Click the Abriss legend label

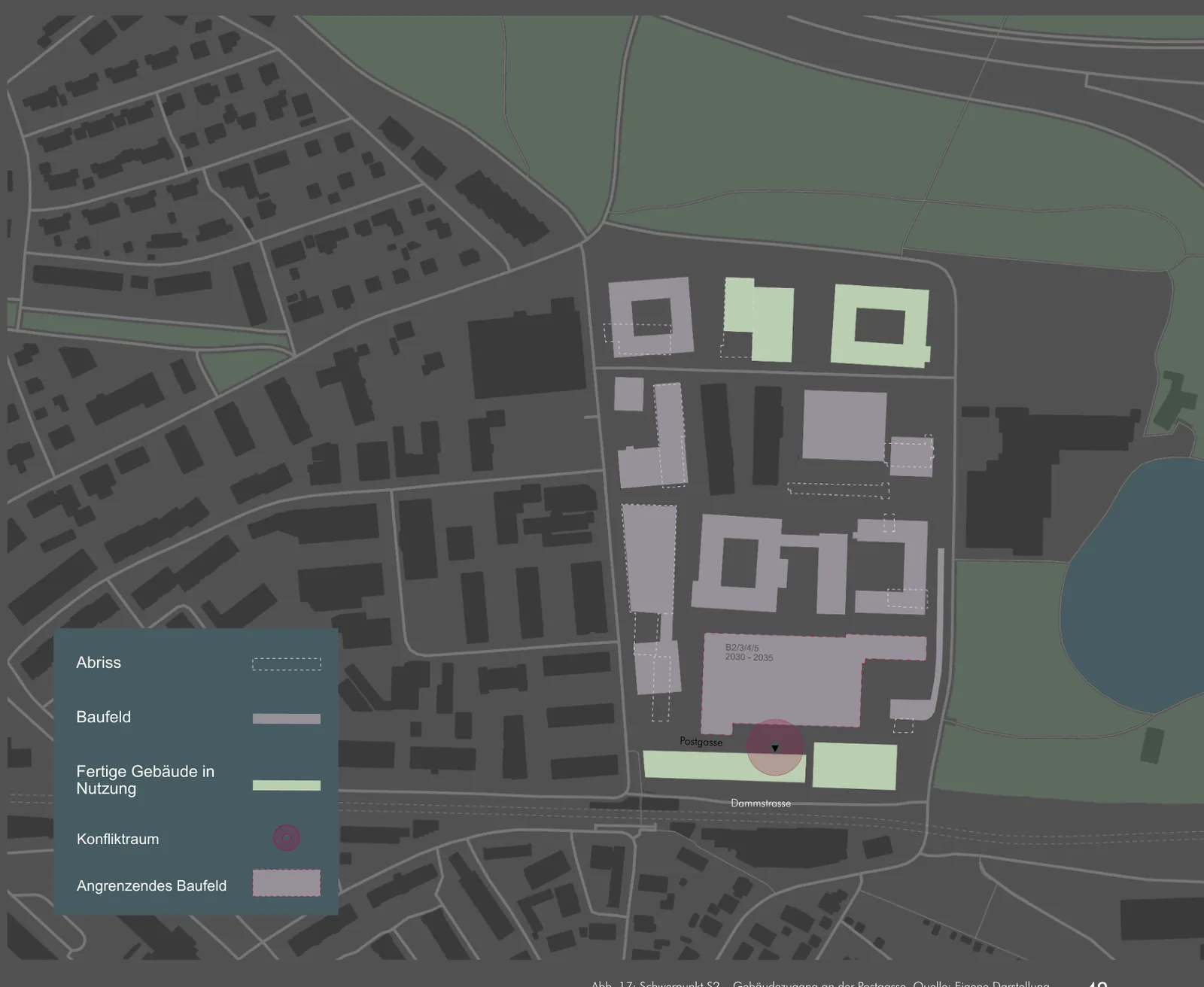pos(99,663)
